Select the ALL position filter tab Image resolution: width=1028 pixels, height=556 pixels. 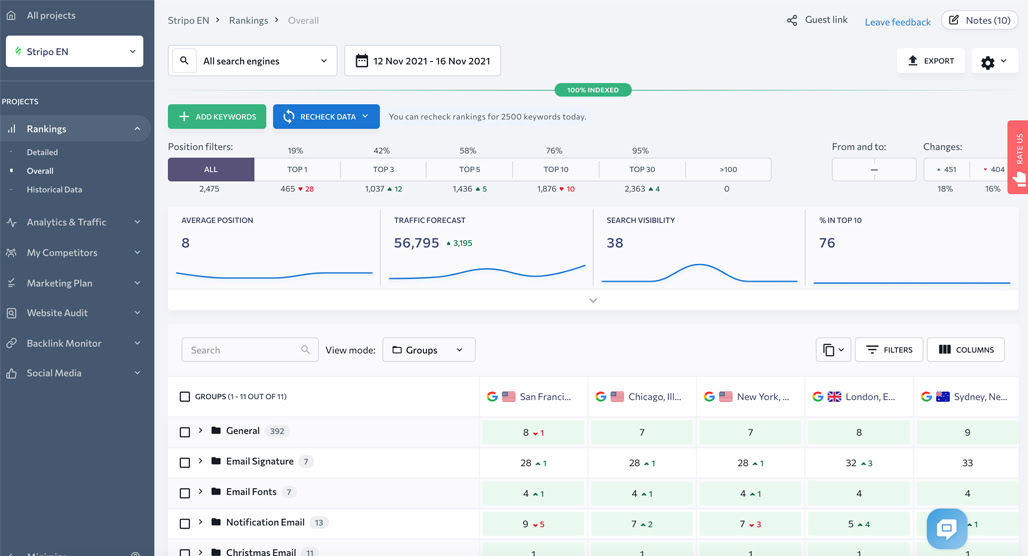(210, 169)
